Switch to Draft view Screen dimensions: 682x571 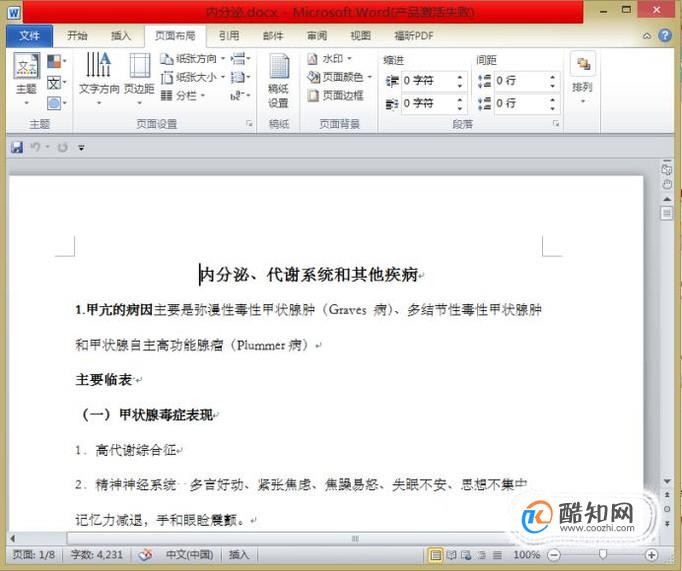(497, 555)
